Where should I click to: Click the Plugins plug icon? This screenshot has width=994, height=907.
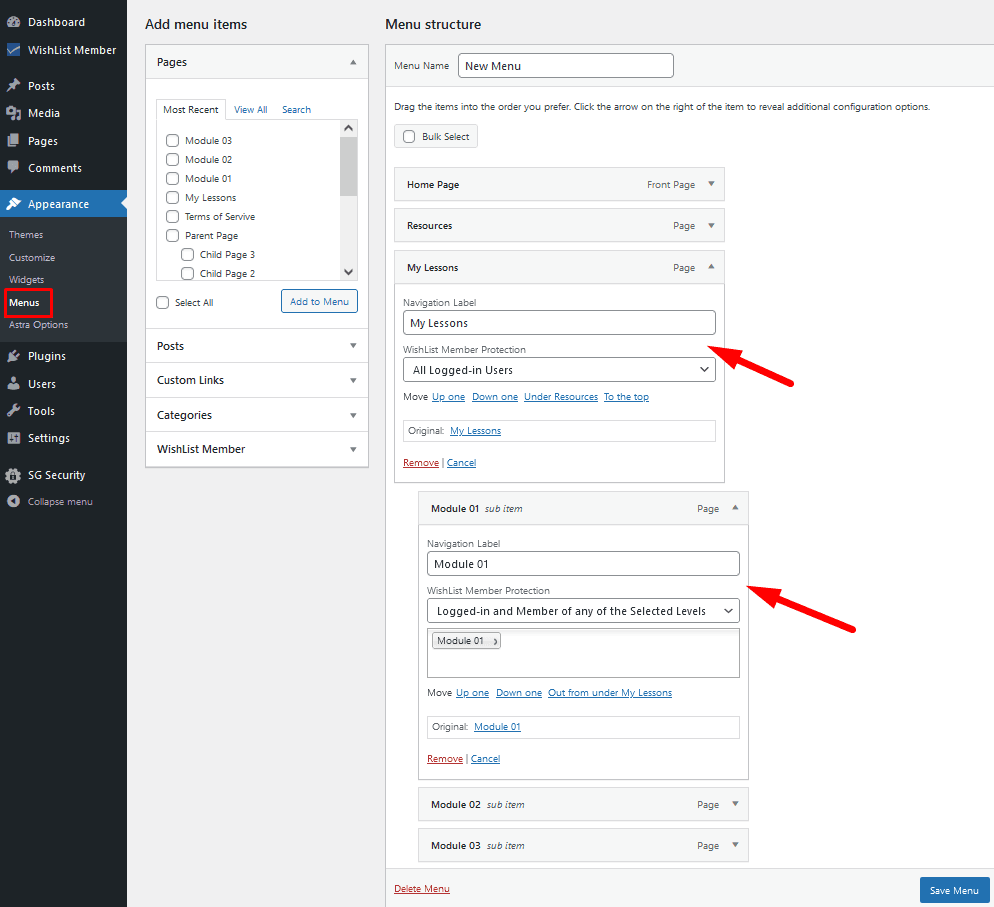click(13, 356)
